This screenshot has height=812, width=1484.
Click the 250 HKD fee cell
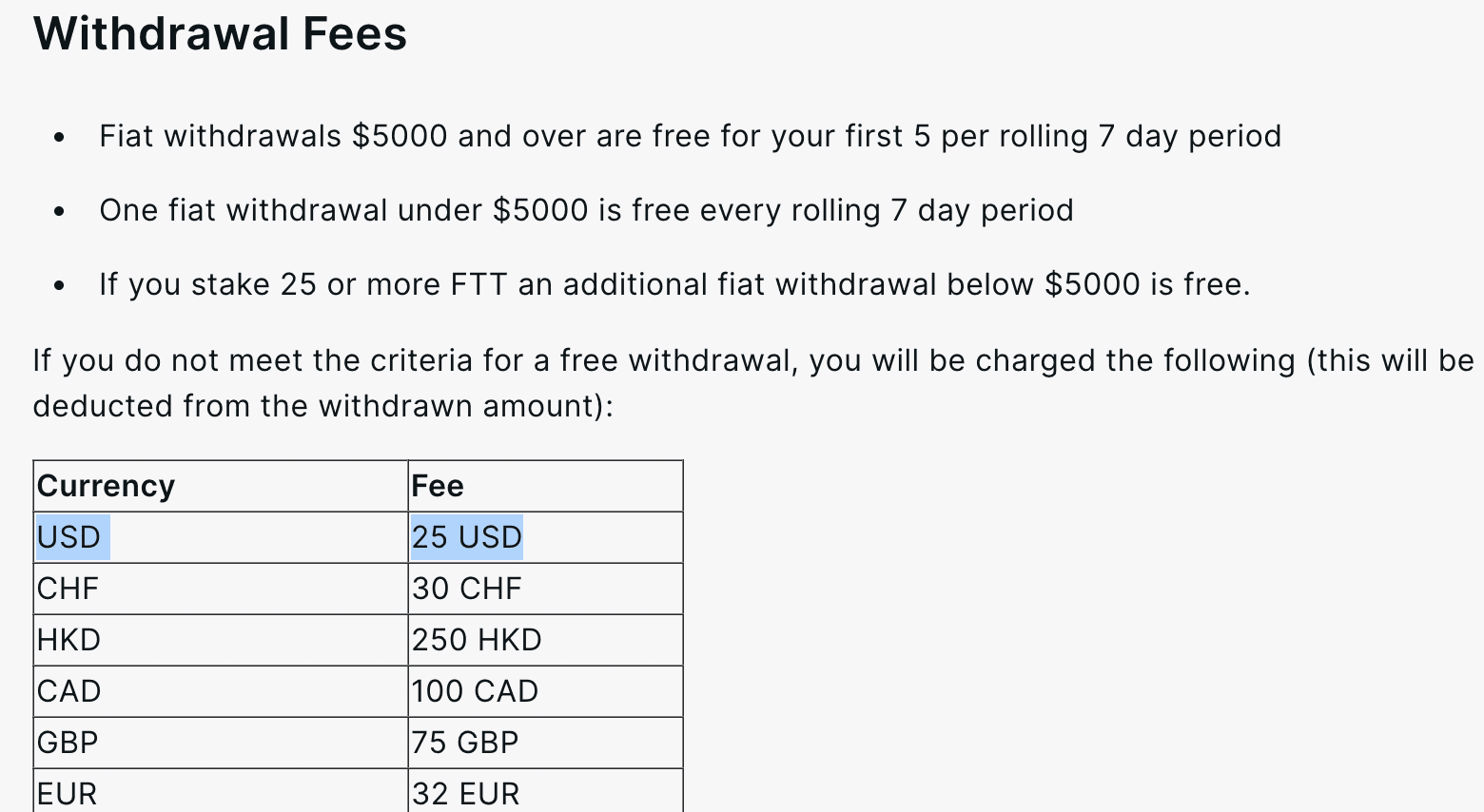[x=546, y=640]
